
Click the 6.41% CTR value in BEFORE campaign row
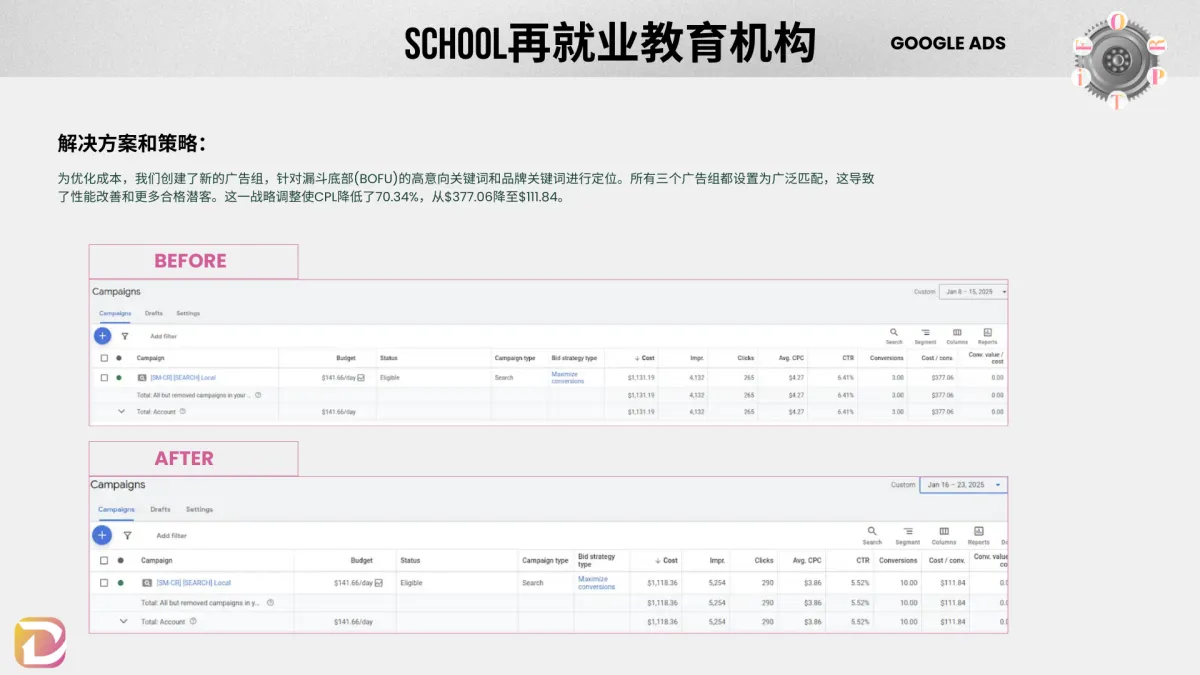point(844,378)
